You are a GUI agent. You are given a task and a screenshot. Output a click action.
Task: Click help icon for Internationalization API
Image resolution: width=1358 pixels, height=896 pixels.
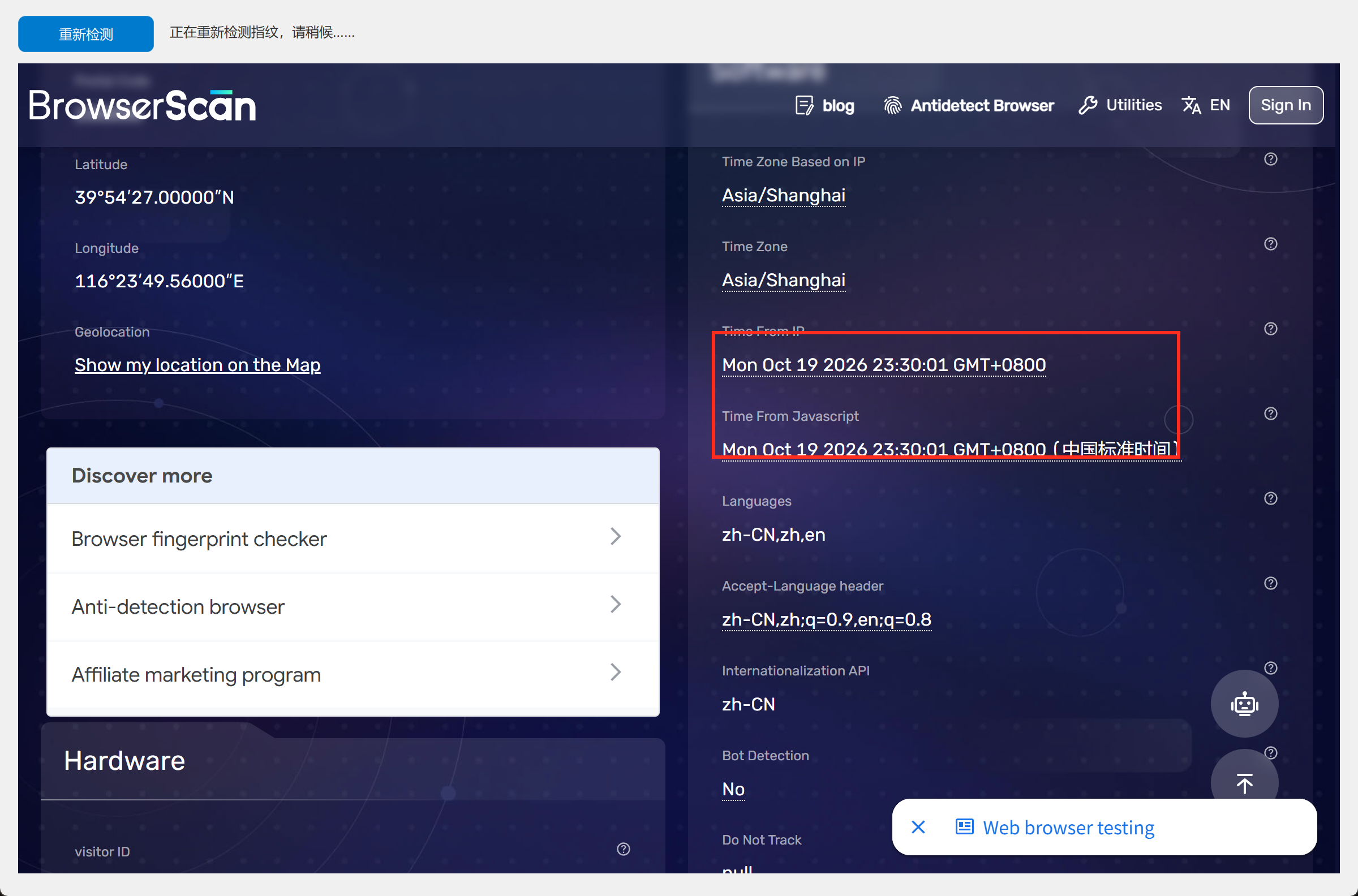coord(1270,668)
